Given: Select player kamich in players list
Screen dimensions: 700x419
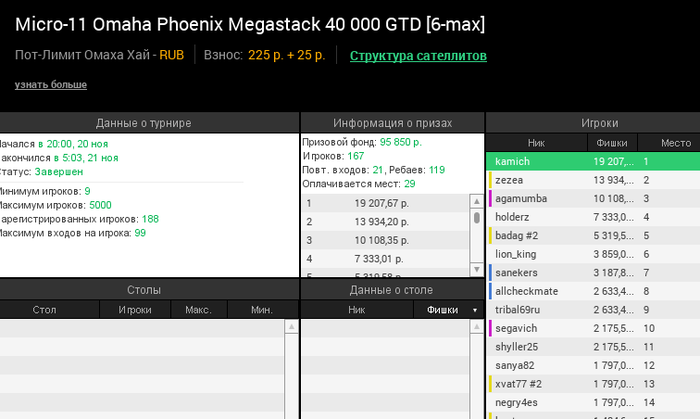Looking at the screenshot, I should pos(593,162).
